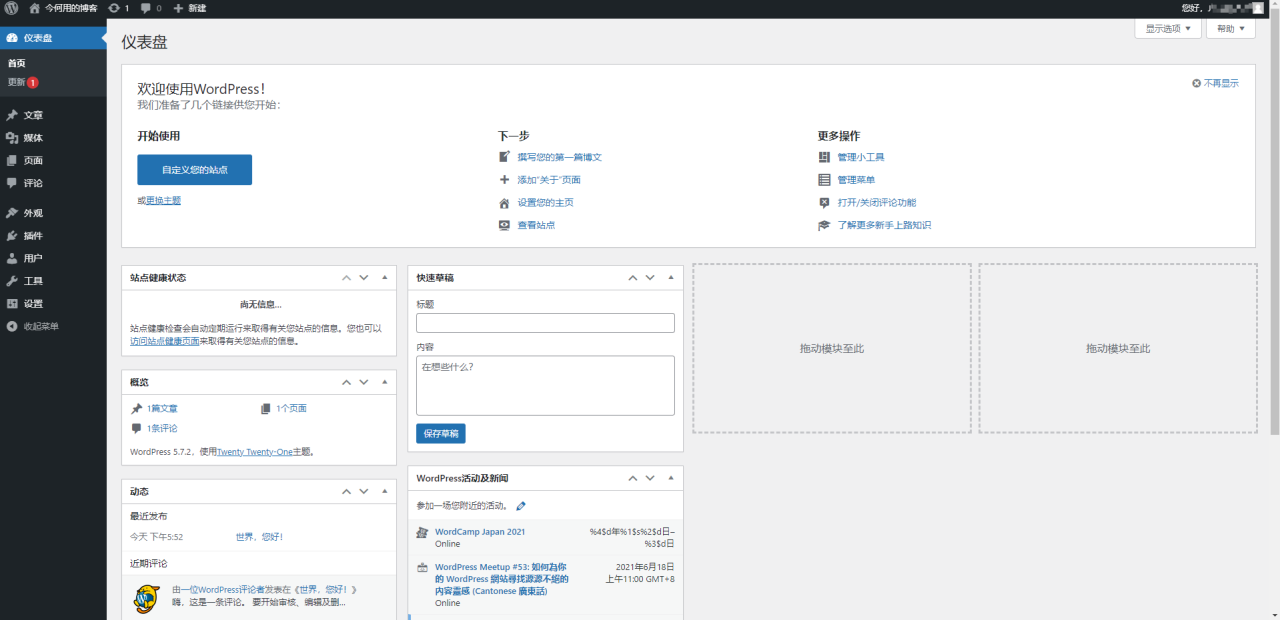
Task: Click the plus 新建 icon in admin bar
Action: point(178,8)
